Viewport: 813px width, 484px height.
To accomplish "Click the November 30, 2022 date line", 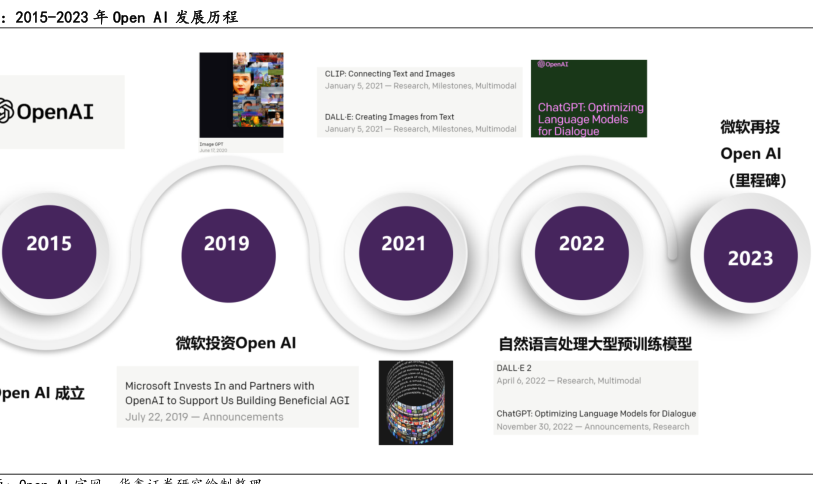I will point(592,427).
